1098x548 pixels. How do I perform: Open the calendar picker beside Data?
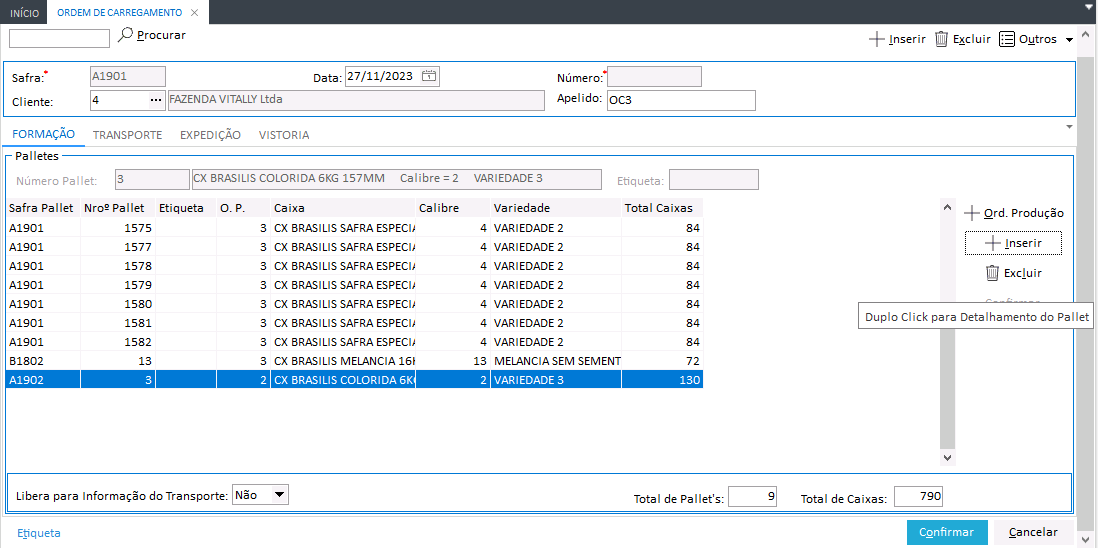click(x=429, y=76)
